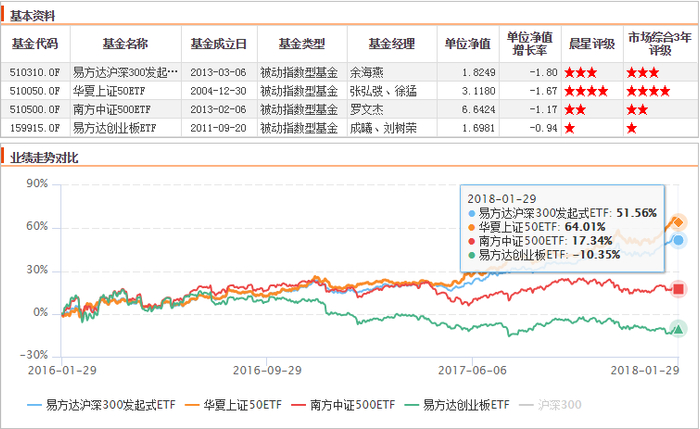The image size is (700, 429).
Task: Click inception date 2004-12-30
Action: (x=218, y=91)
